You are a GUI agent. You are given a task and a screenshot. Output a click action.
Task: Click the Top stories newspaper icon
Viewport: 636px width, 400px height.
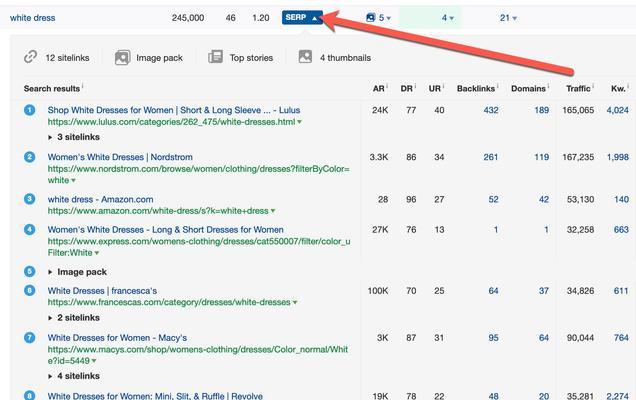(x=215, y=57)
